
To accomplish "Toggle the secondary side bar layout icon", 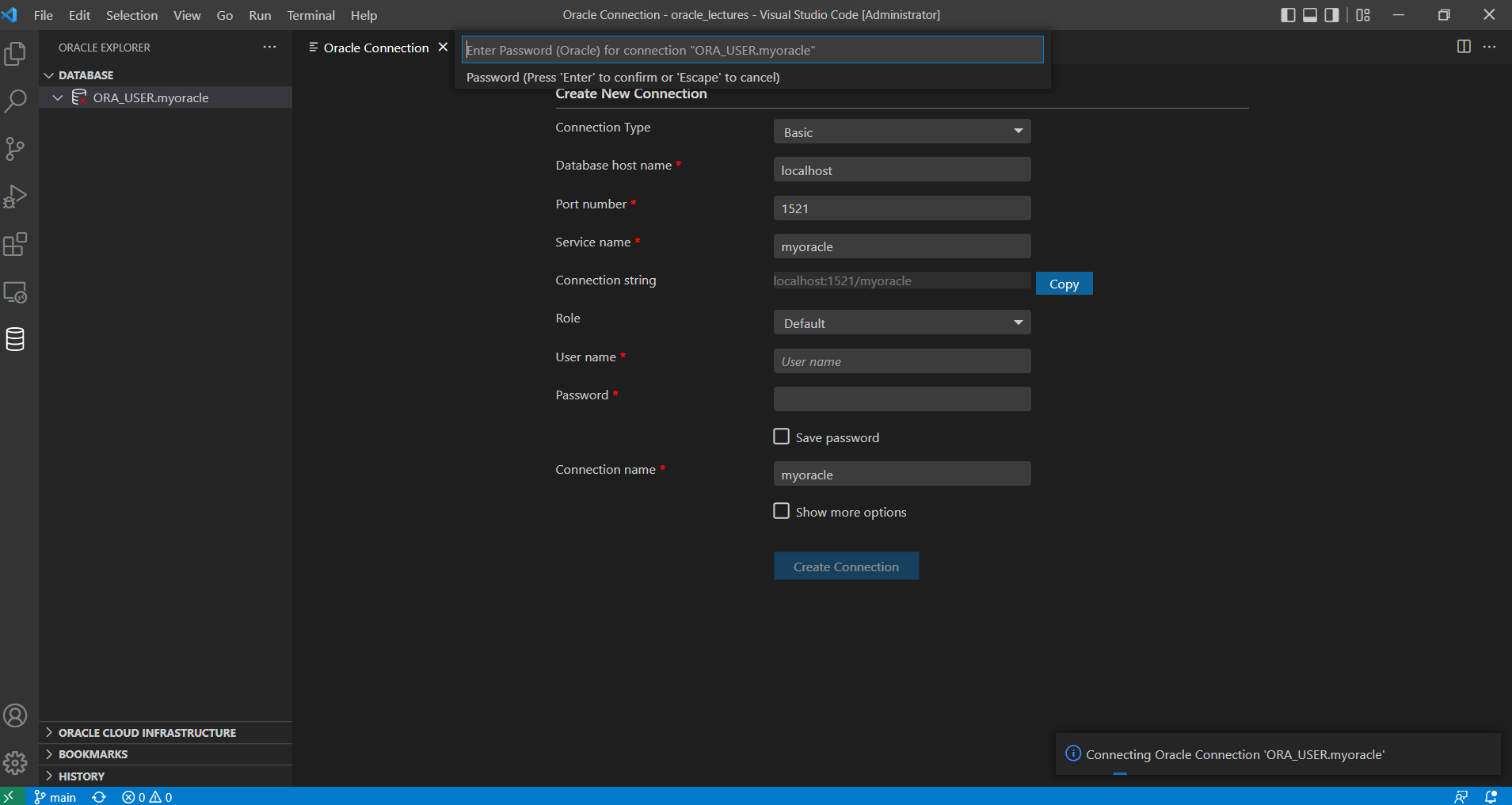I will [x=1332, y=15].
